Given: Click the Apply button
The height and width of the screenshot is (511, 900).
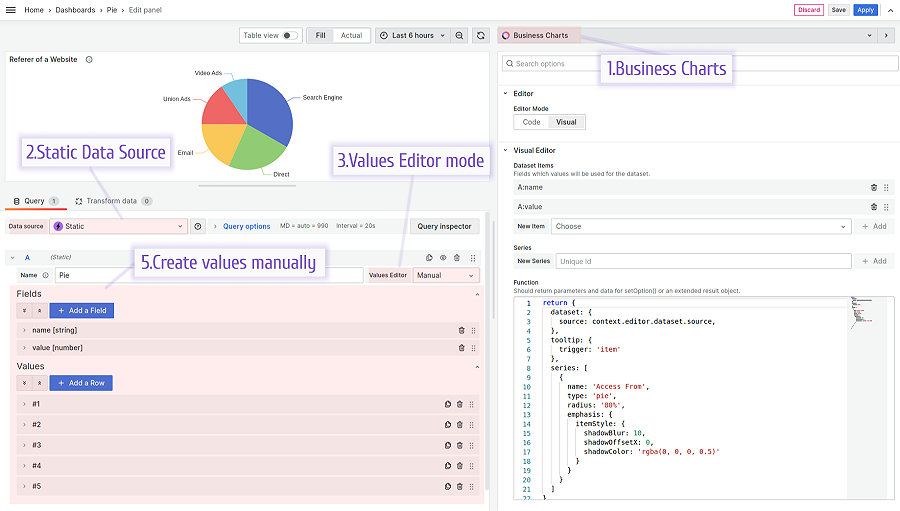Looking at the screenshot, I should 865,10.
